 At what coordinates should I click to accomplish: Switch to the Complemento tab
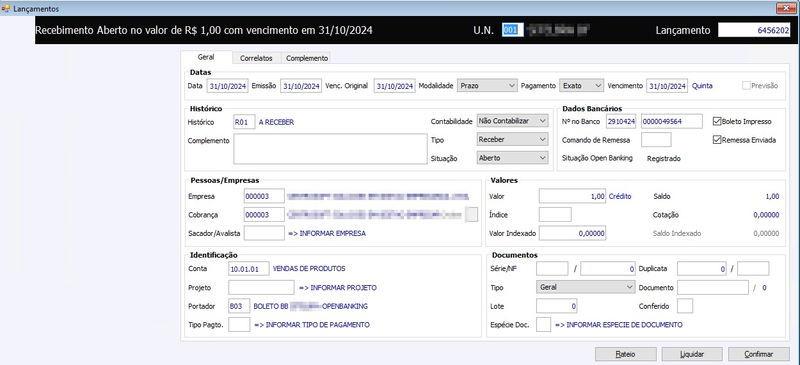pyautogui.click(x=307, y=58)
